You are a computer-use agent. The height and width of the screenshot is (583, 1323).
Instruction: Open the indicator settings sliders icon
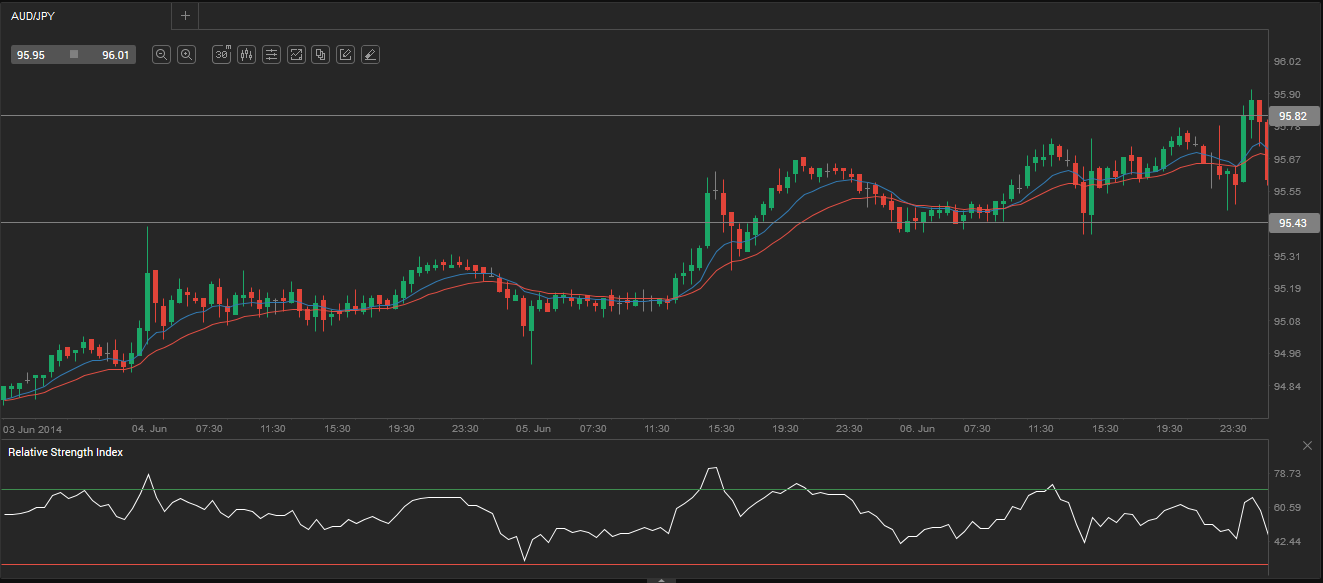[271, 55]
